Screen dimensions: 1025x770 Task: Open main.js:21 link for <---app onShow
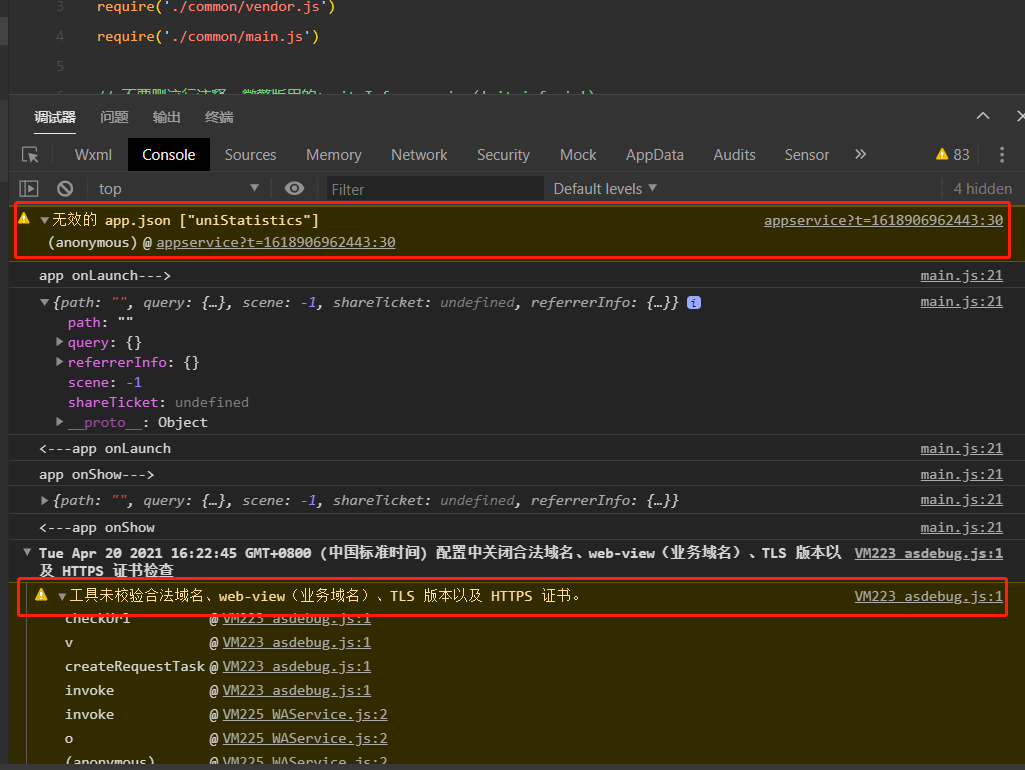click(x=962, y=527)
